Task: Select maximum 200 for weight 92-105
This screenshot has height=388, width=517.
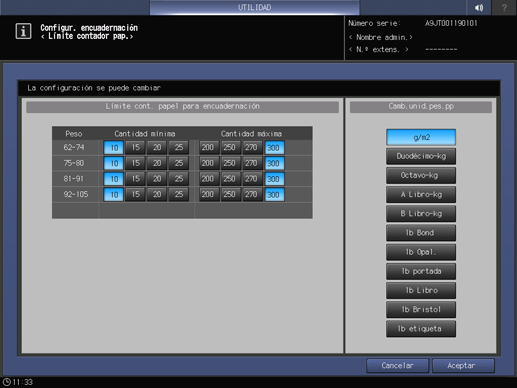Action: click(209, 194)
